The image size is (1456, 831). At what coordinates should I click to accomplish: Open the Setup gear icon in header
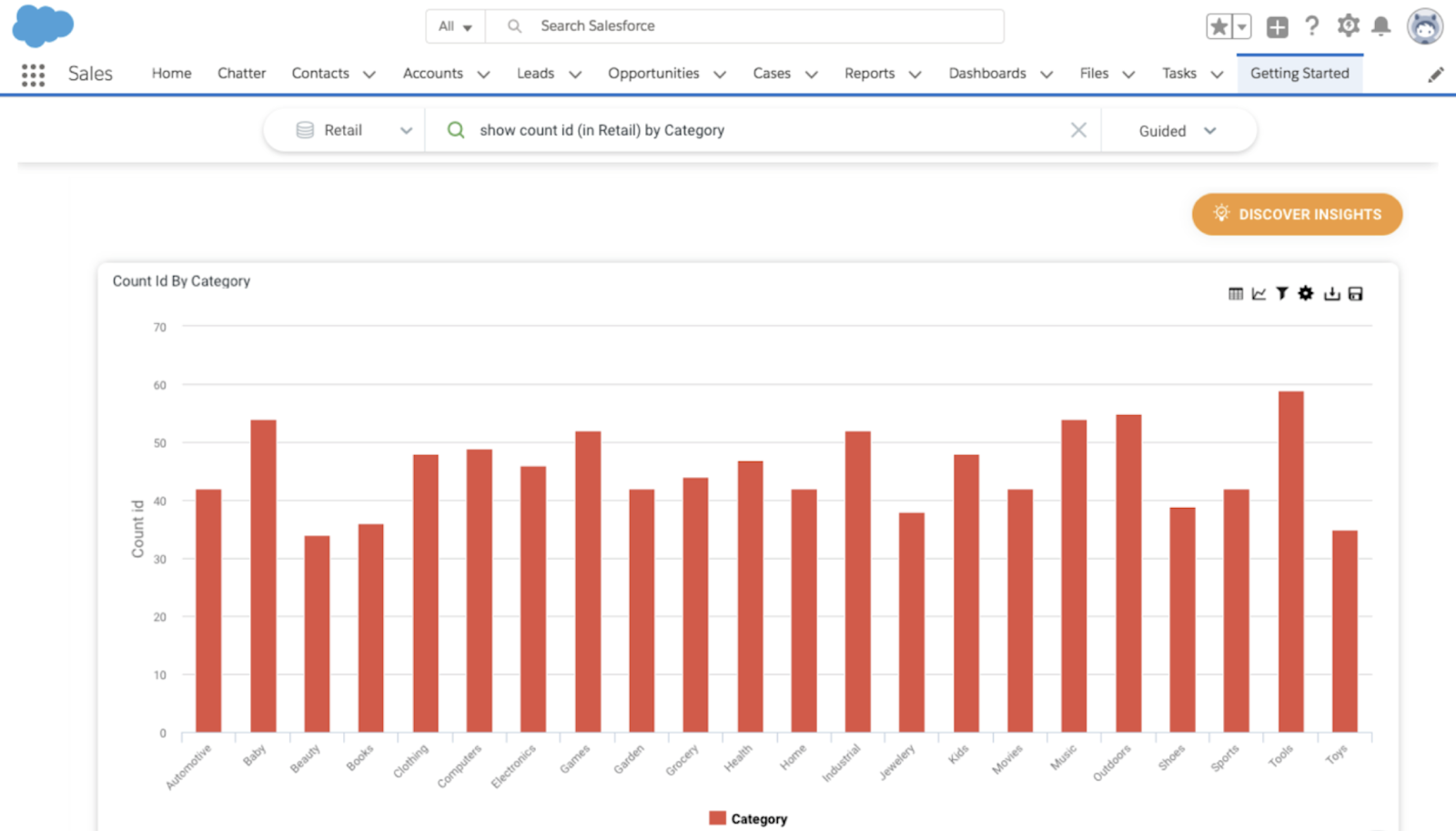click(1348, 25)
